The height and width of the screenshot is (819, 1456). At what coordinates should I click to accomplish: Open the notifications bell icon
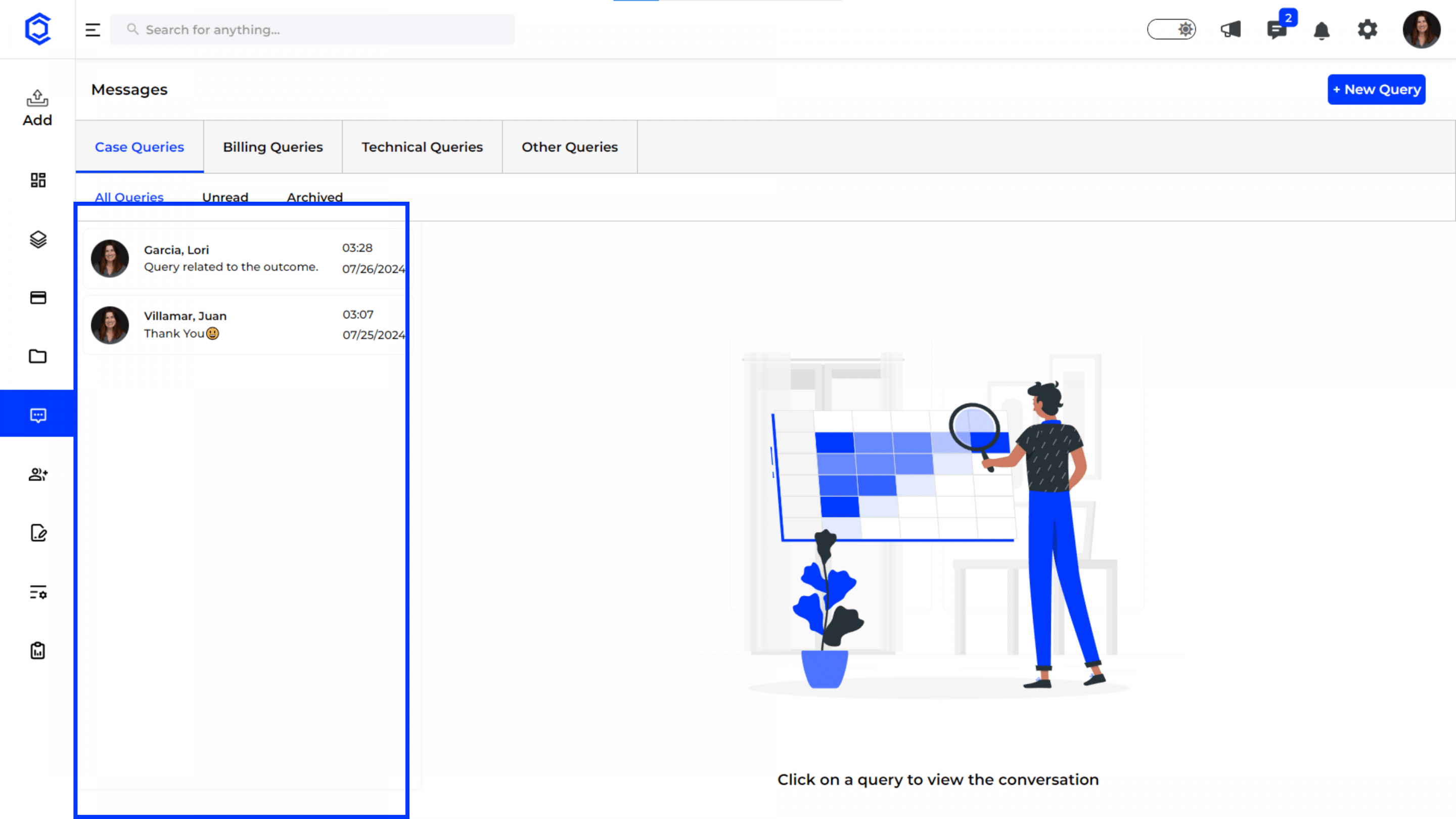[1322, 30]
